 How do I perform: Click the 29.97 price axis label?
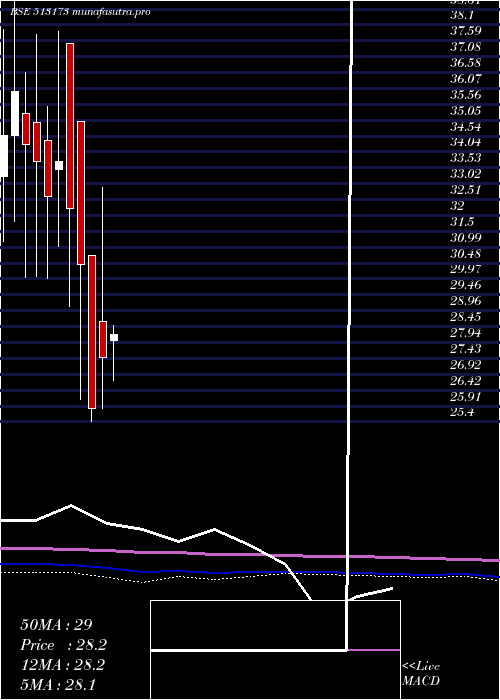pyautogui.click(x=466, y=270)
